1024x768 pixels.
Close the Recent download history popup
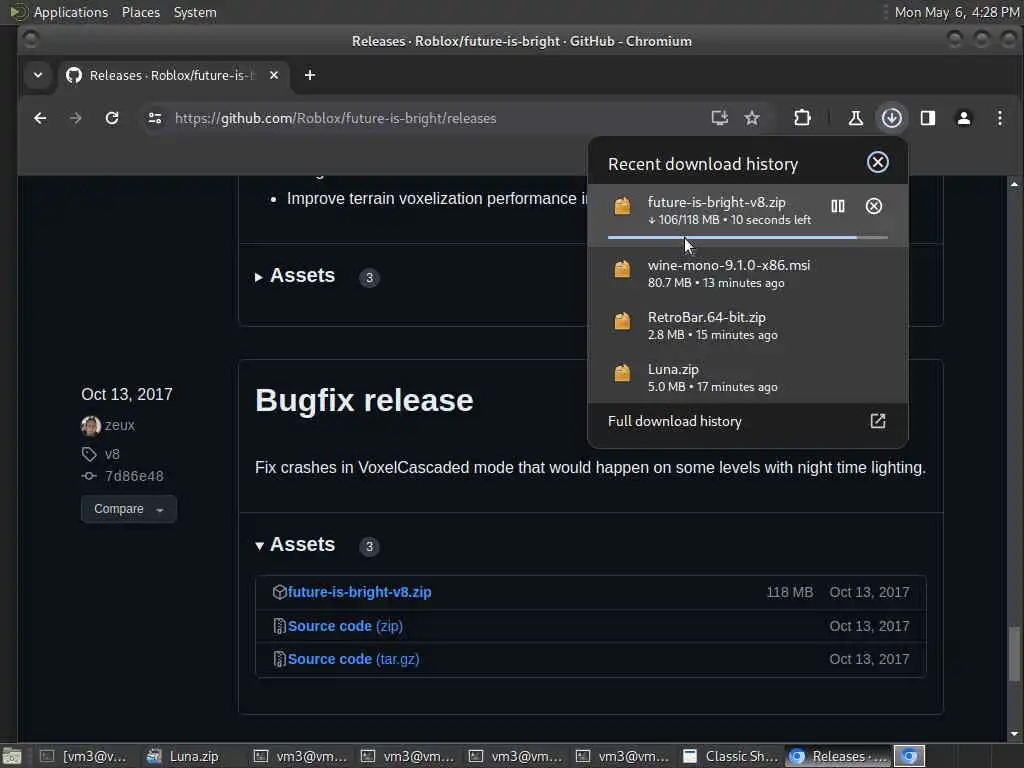[877, 162]
